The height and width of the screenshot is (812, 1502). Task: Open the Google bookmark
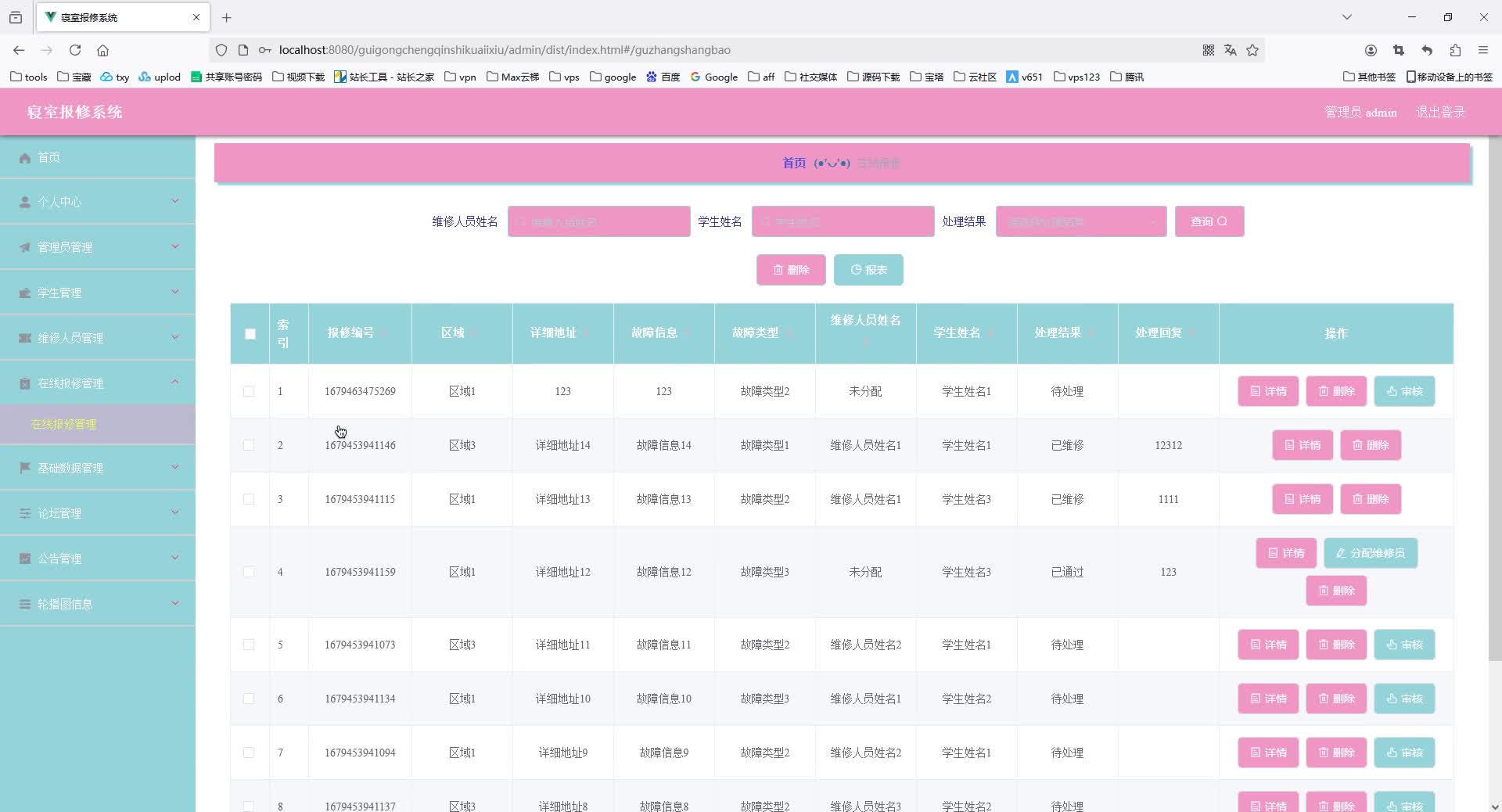click(x=713, y=77)
